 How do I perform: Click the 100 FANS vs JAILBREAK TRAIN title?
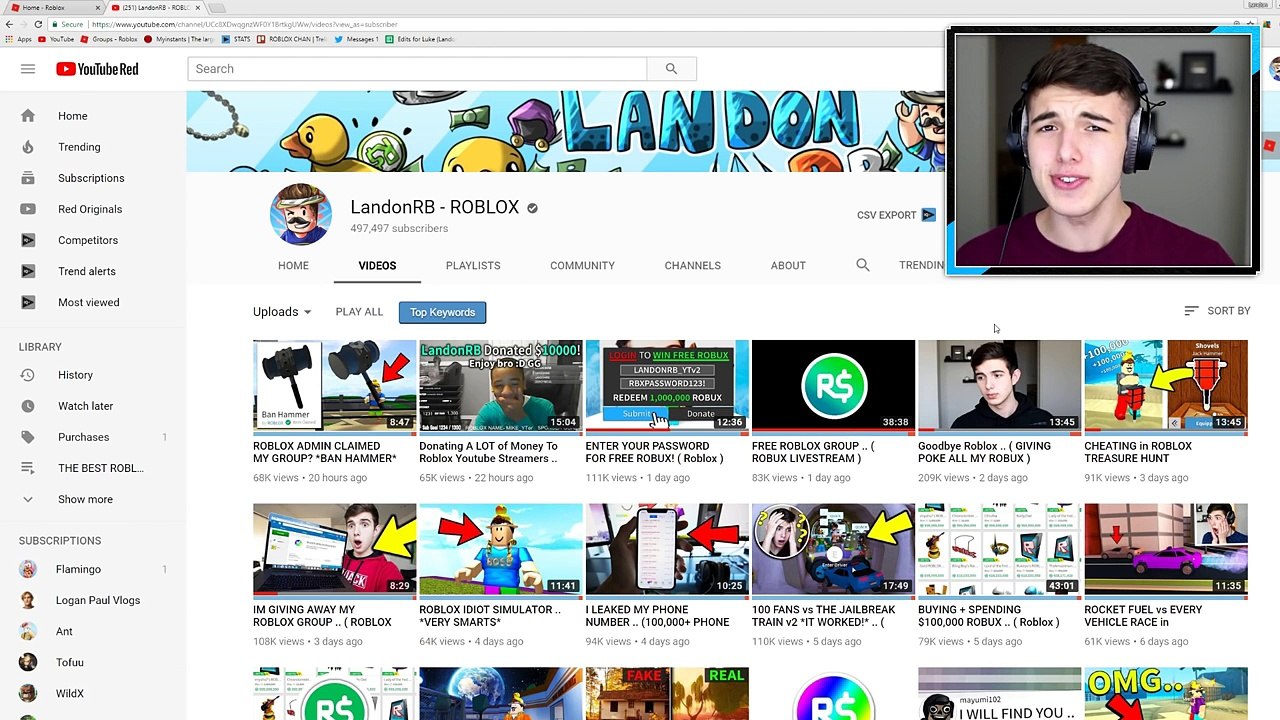click(823, 616)
